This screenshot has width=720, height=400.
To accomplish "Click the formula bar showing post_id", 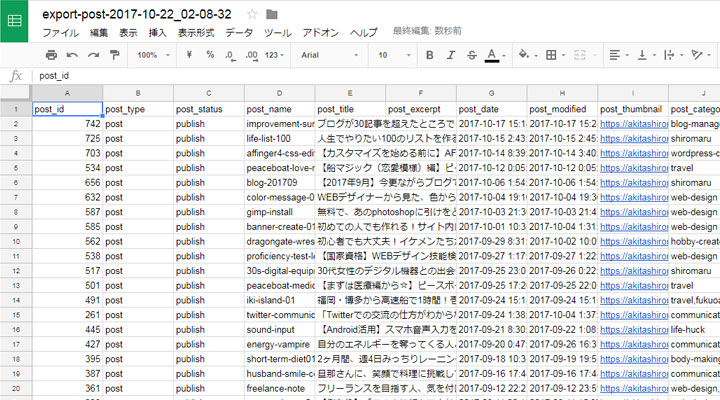I will (376, 76).
